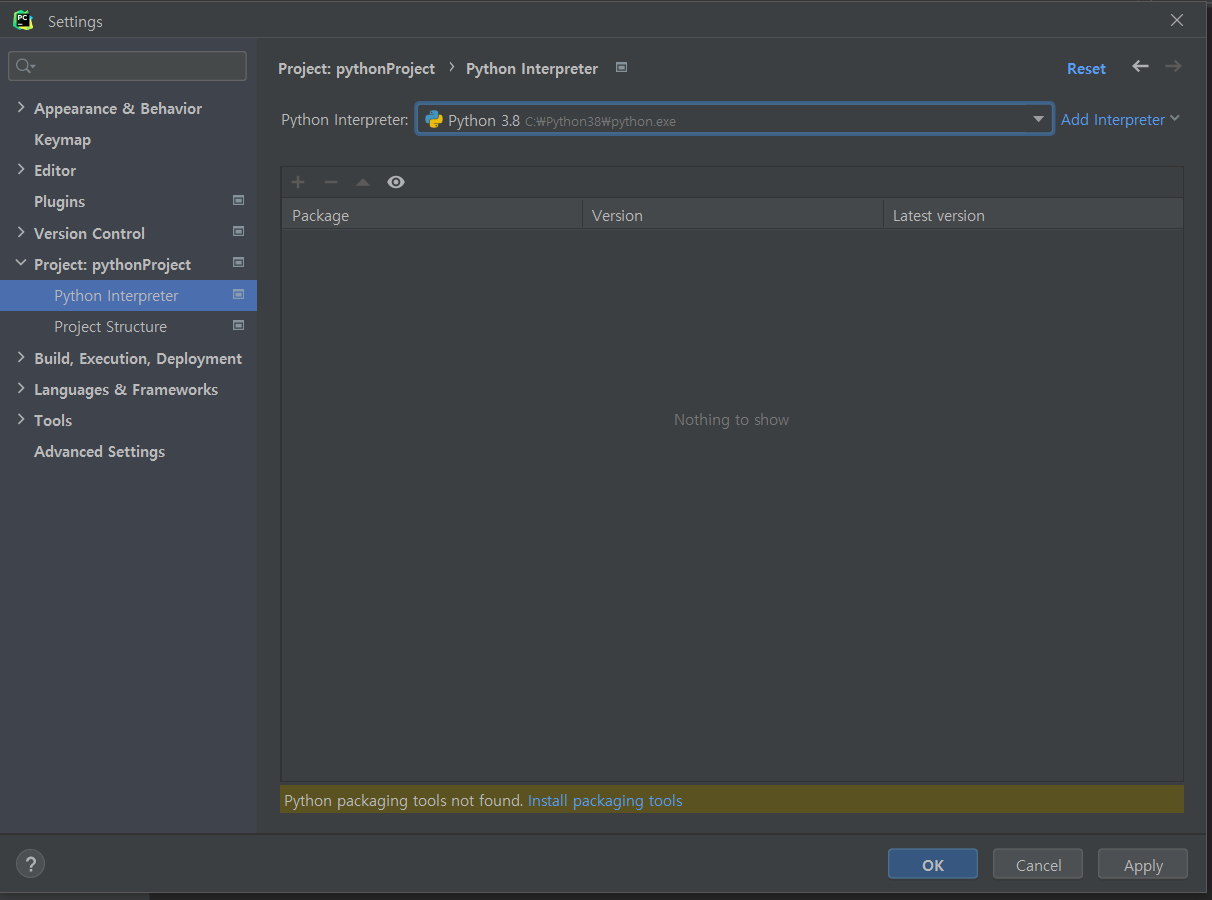This screenshot has height=900, width=1212.
Task: Expand the Appearance & Behavior section
Action: [x=21, y=107]
